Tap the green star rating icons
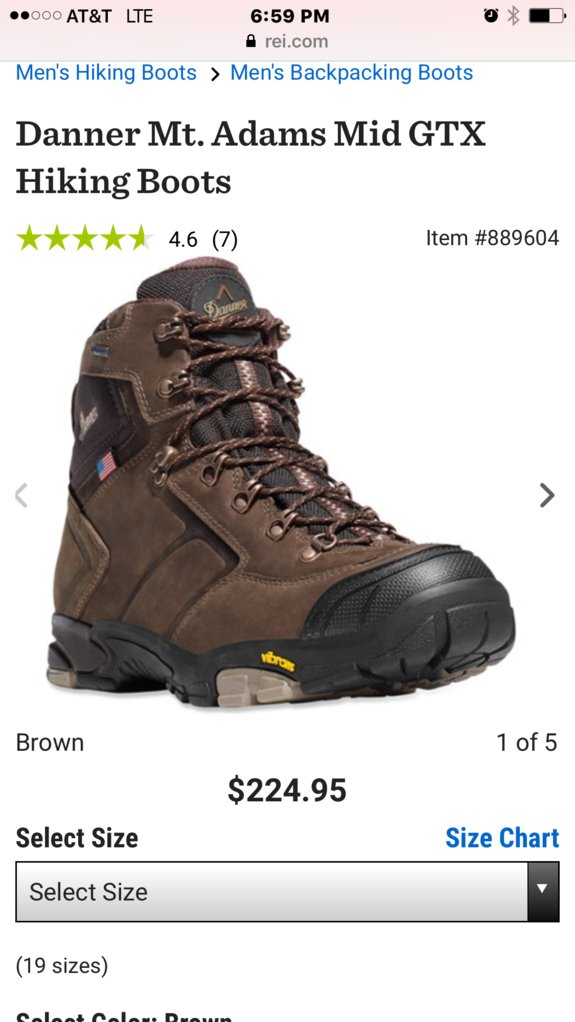Screen dimensions: 575x1022 pyautogui.click(x=83, y=239)
